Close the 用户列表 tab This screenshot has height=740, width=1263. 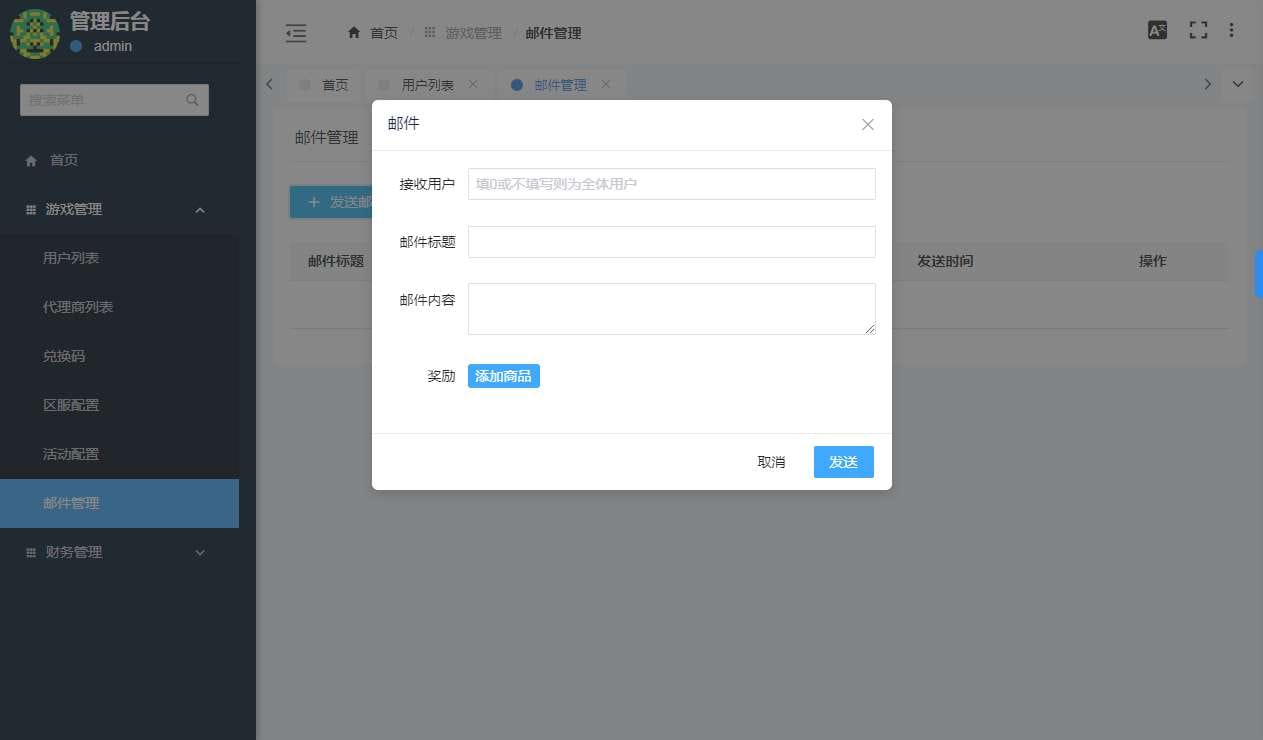(x=473, y=84)
